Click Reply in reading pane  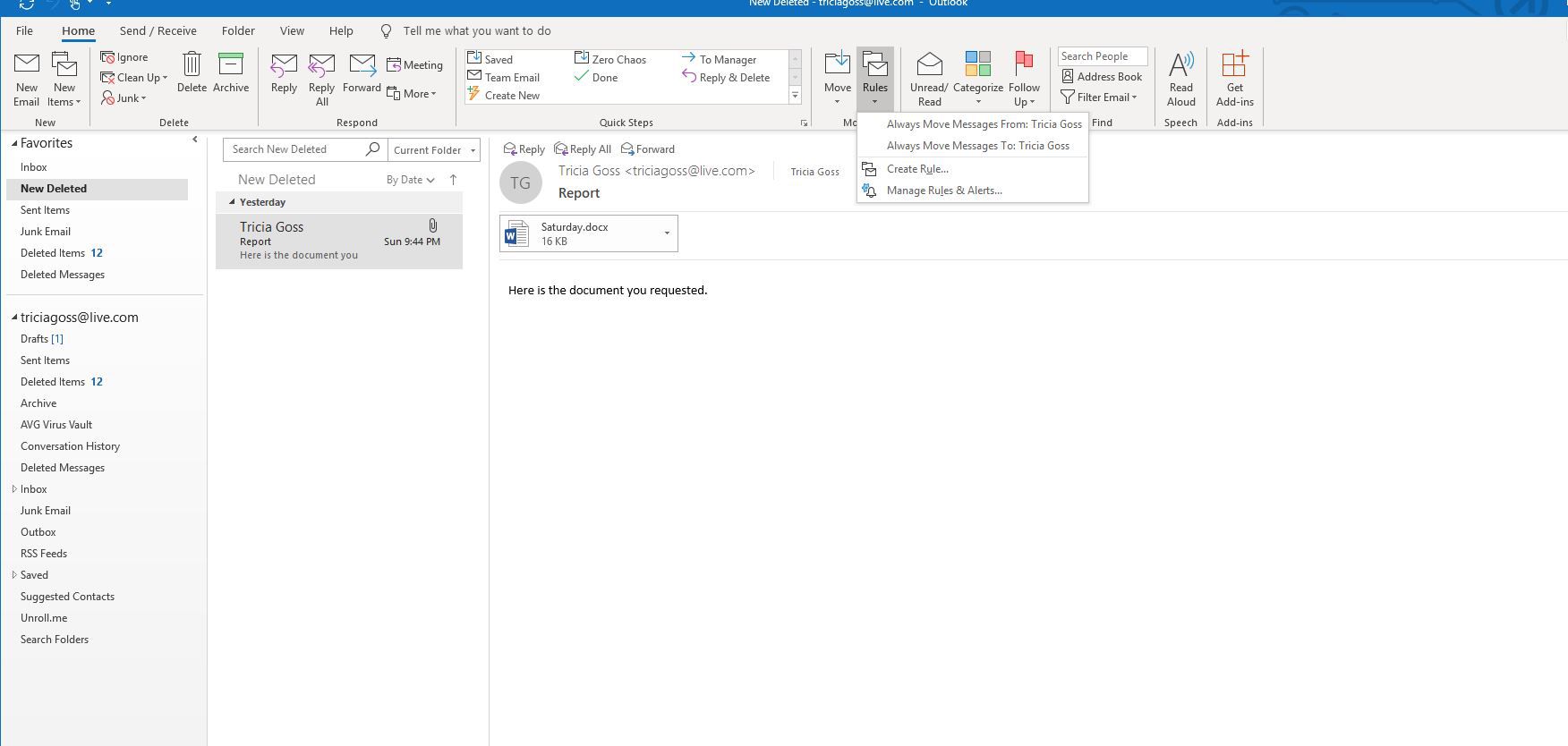(x=524, y=149)
